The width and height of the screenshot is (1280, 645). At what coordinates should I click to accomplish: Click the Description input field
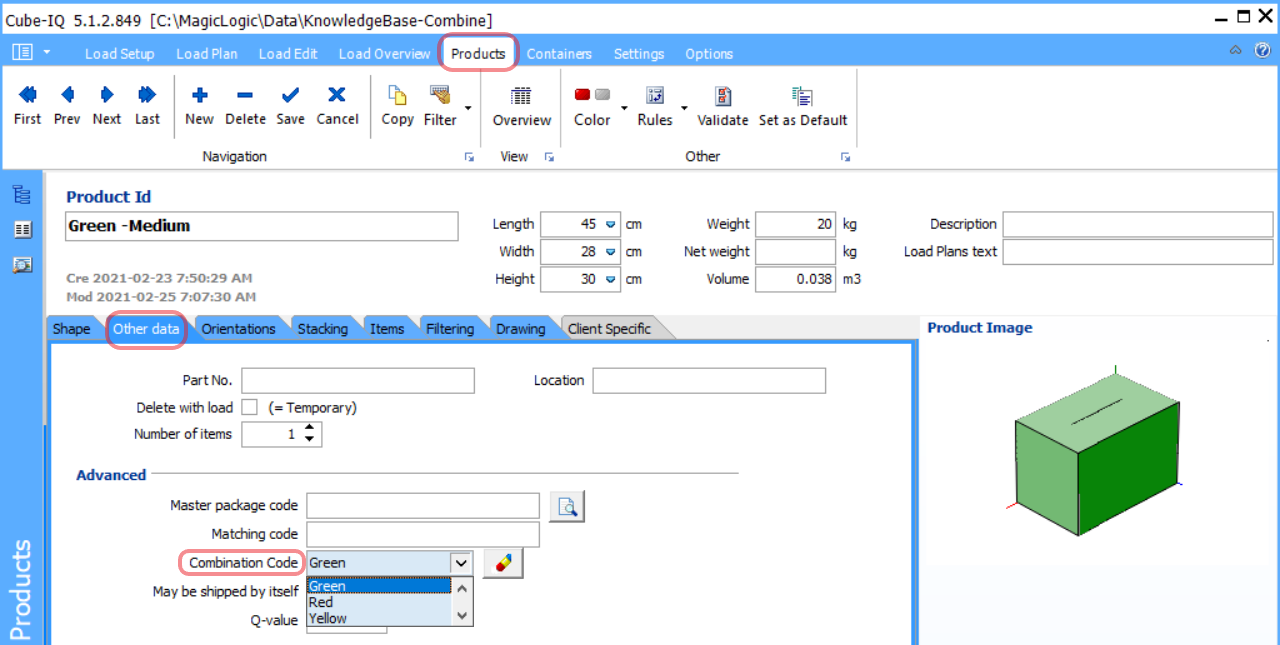point(1140,224)
